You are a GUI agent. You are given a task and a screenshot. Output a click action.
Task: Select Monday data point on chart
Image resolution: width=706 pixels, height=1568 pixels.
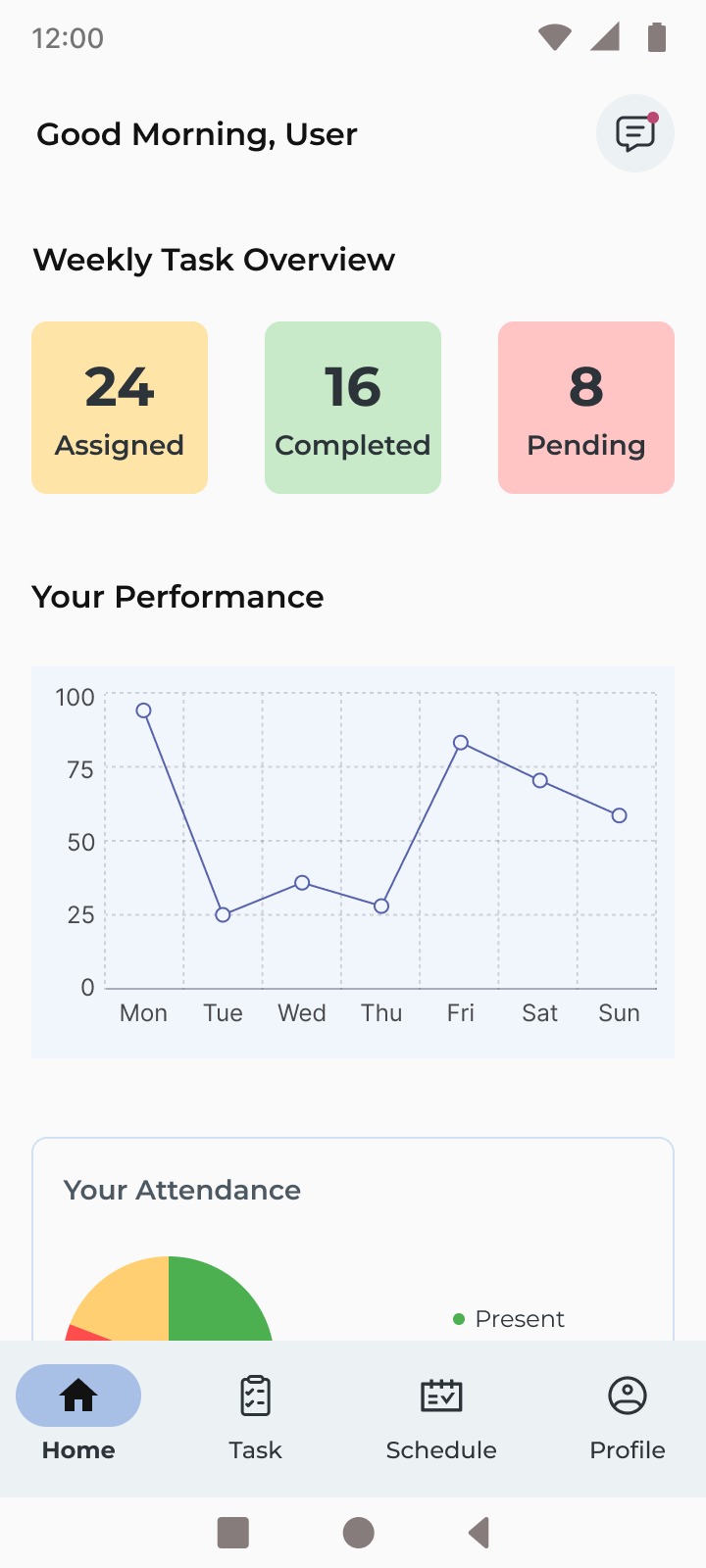(143, 710)
